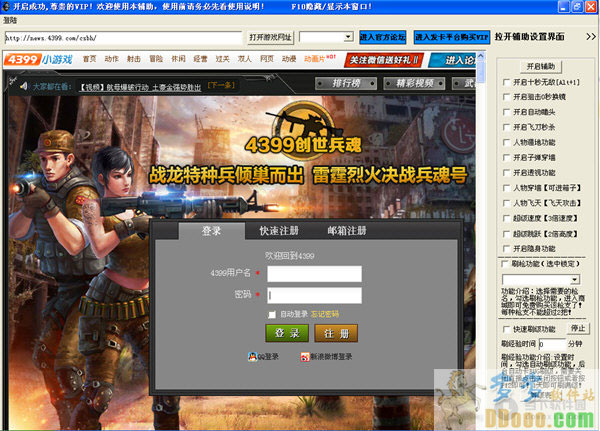This screenshot has width=600, height=431.
Task: Select 双人 category in nav bar
Action: click(x=245, y=59)
